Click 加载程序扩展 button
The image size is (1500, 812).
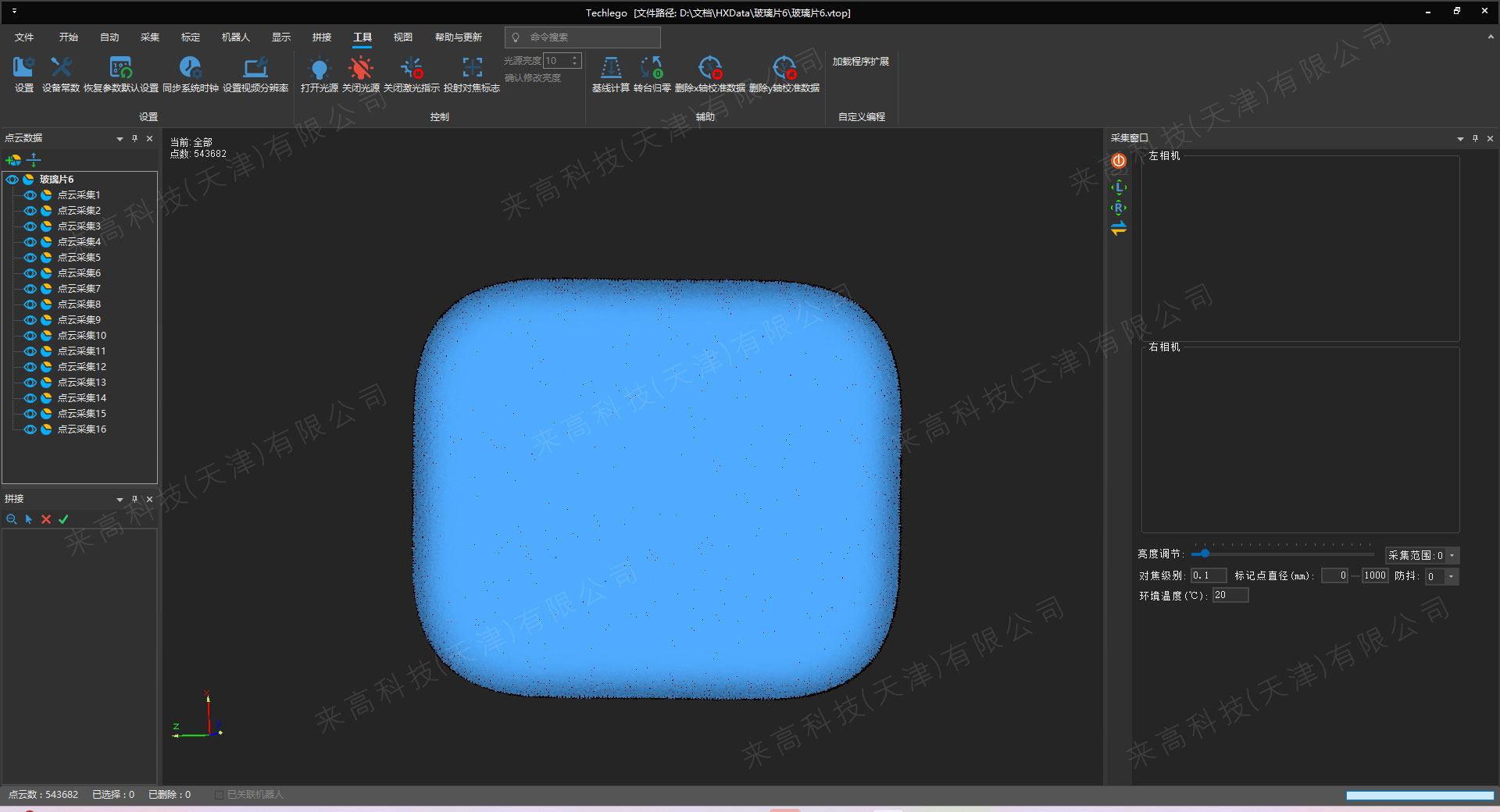coord(860,62)
